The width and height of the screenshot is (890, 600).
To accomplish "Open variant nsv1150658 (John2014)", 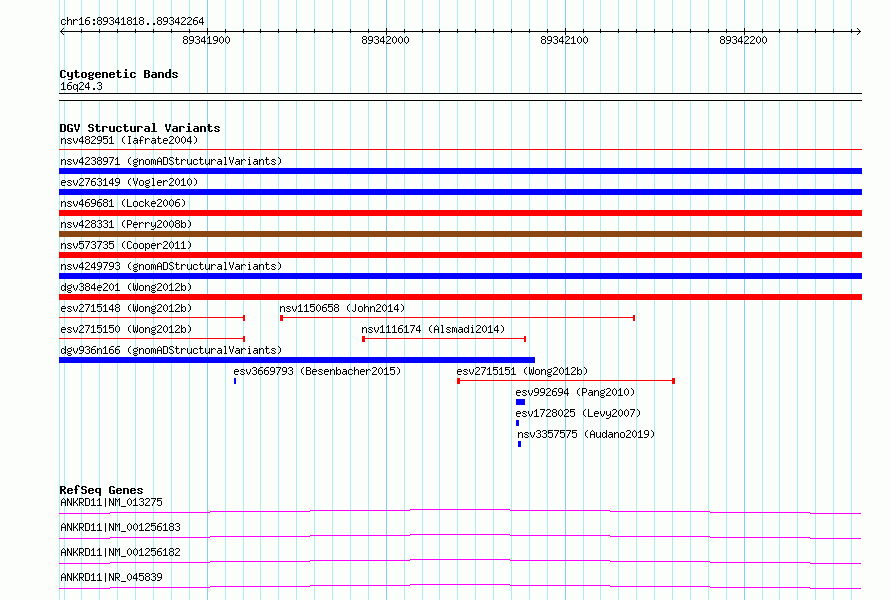I will 342,308.
